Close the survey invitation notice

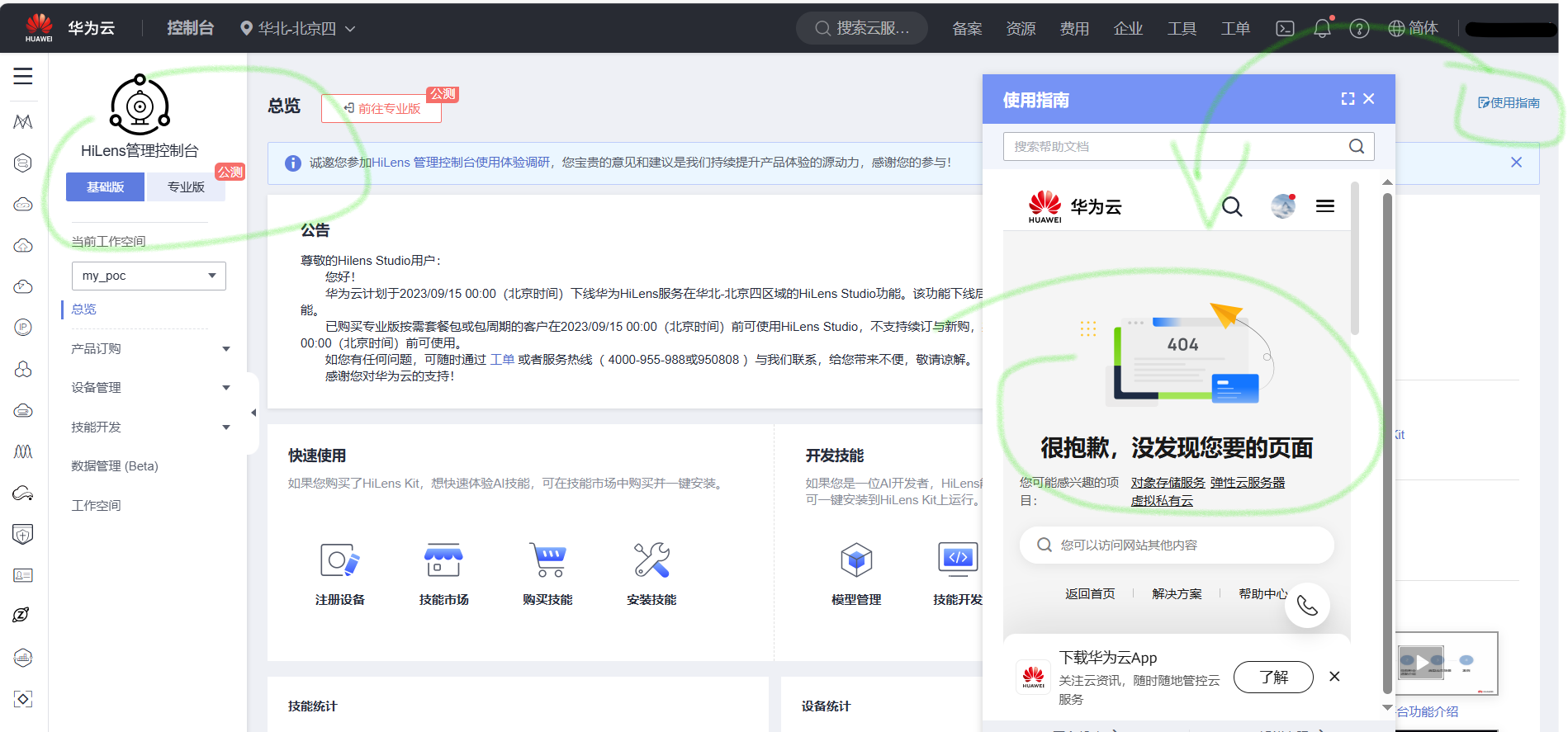[1516, 163]
